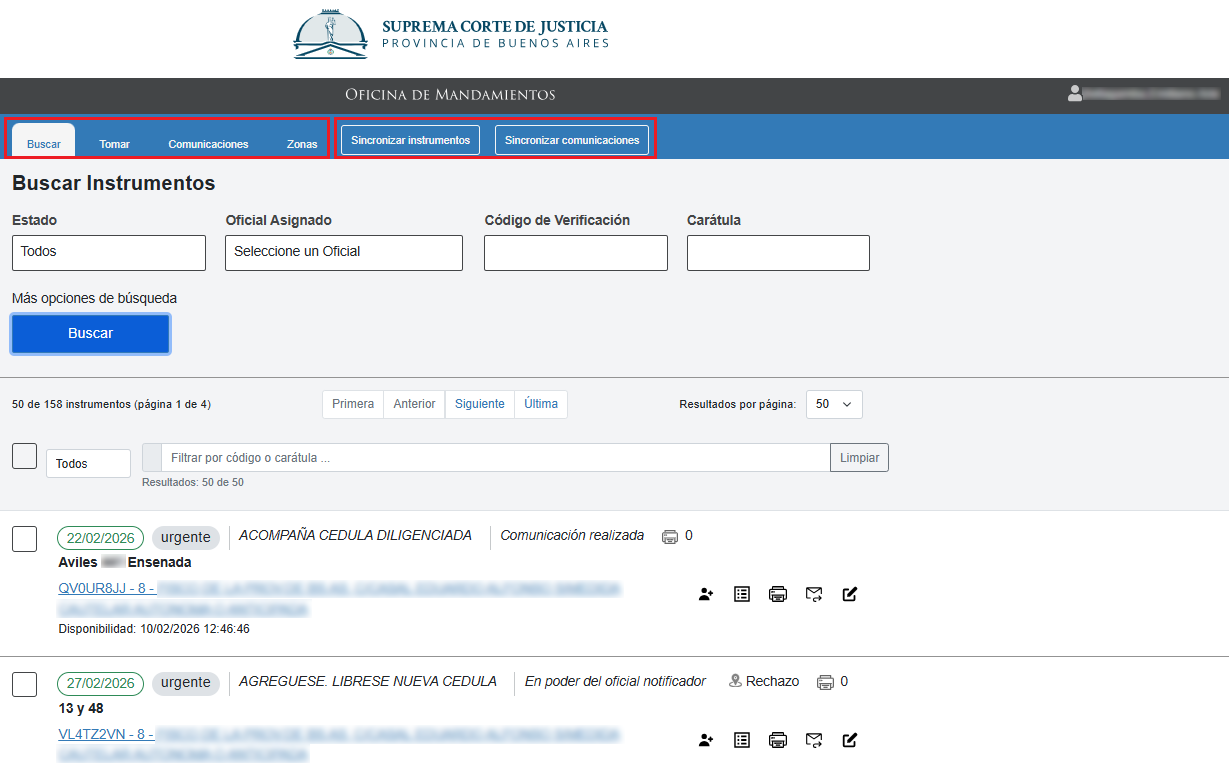Click edit pencil icon for QV0UR8JJ
This screenshot has height=767, width=1229.
click(x=850, y=594)
